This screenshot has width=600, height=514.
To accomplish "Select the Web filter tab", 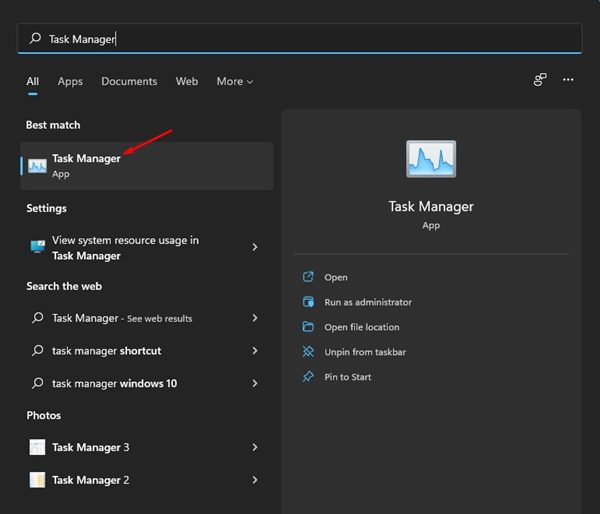I will [x=187, y=81].
